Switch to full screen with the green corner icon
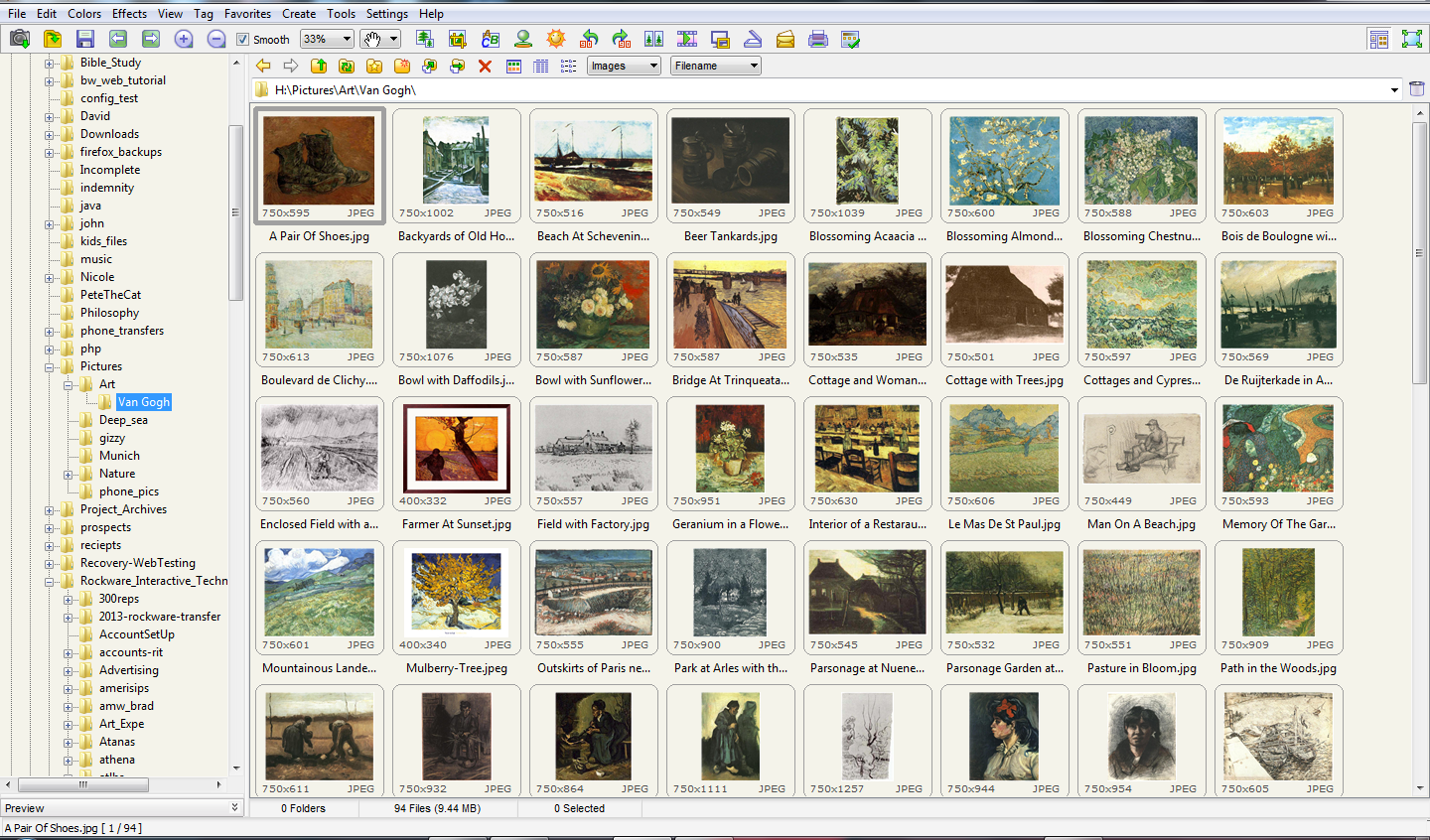This screenshot has height=840, width=1430. [x=1412, y=39]
